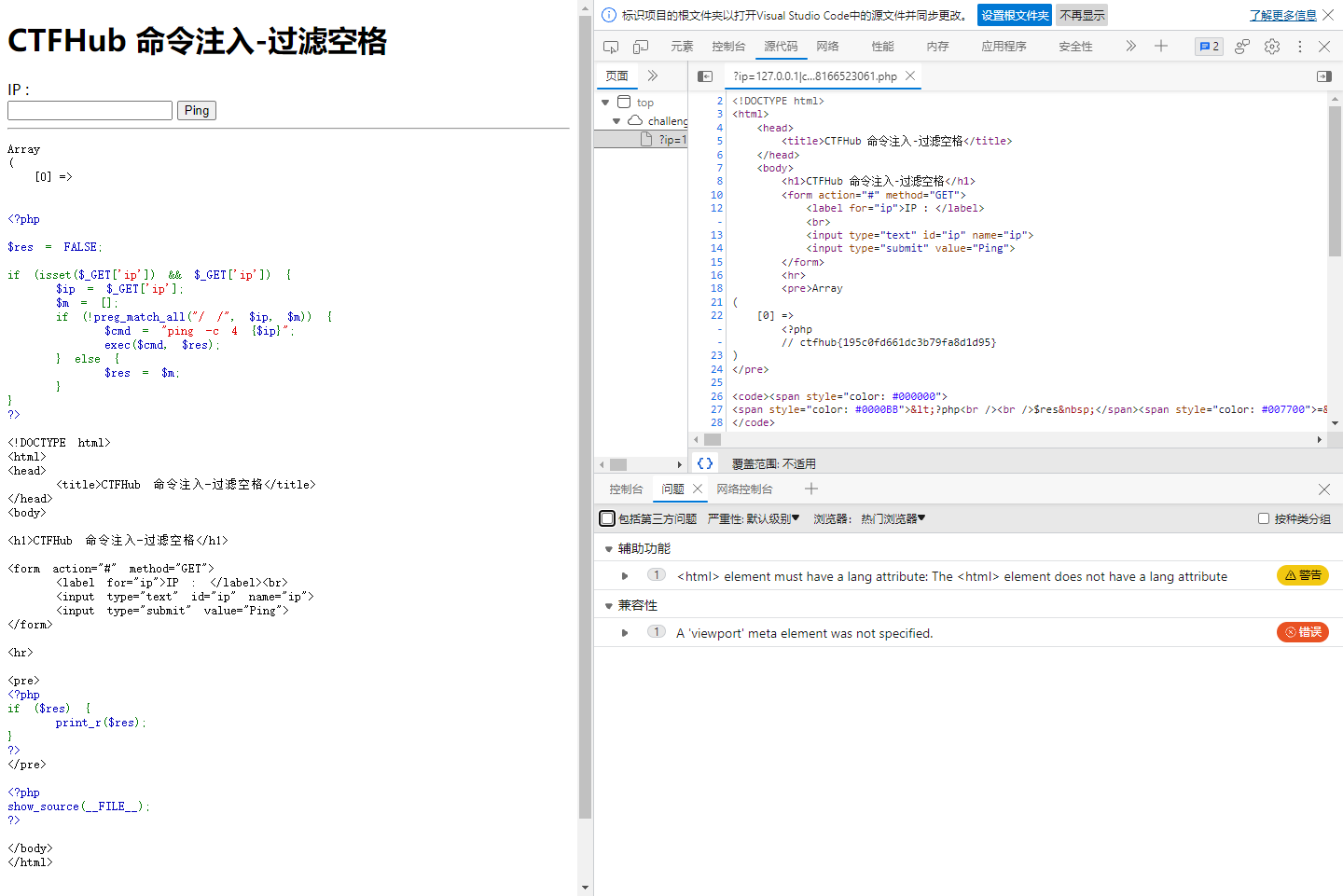Toggle pretty print curly braces icon
Screen dimensions: 1343x896
pyautogui.click(x=705, y=463)
